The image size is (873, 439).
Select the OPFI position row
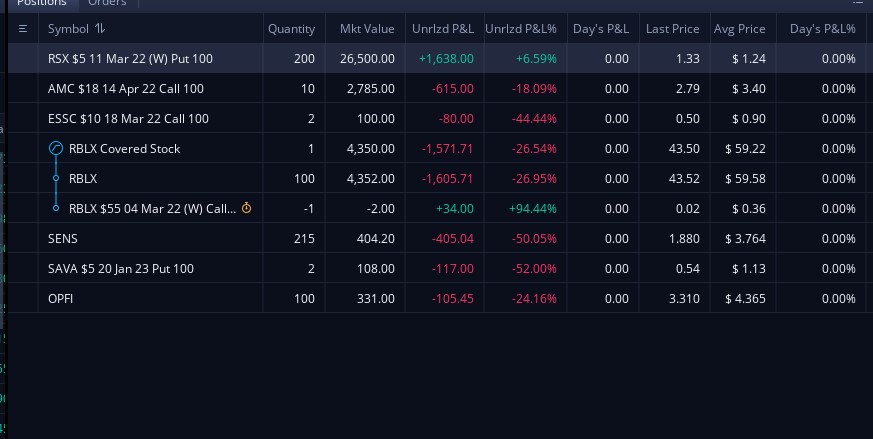pos(436,298)
